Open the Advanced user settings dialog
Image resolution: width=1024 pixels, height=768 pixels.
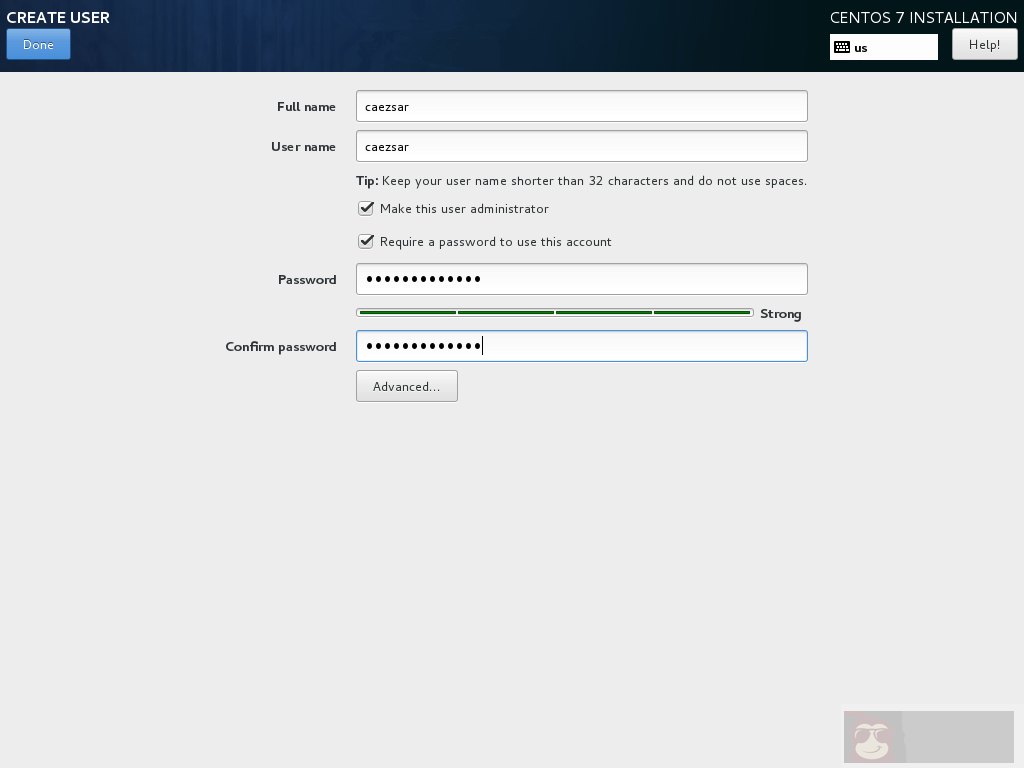click(x=406, y=386)
